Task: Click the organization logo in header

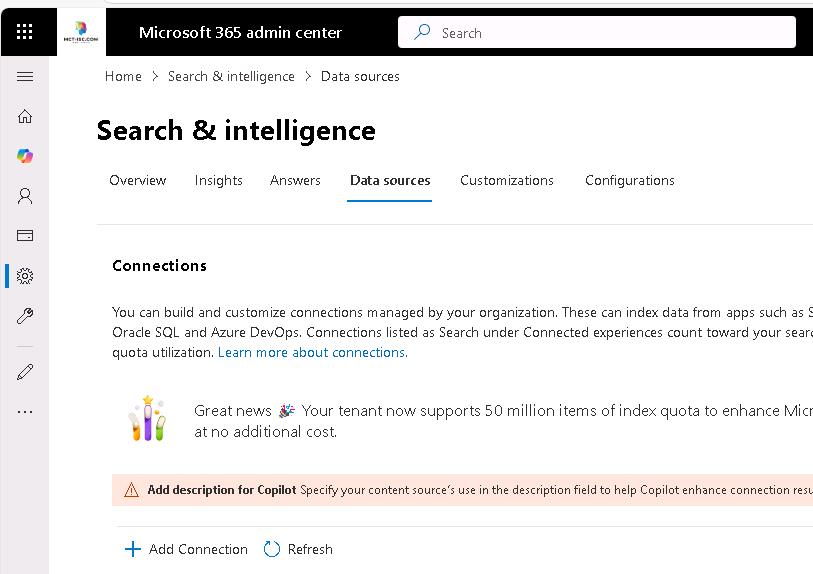Action: 81,32
